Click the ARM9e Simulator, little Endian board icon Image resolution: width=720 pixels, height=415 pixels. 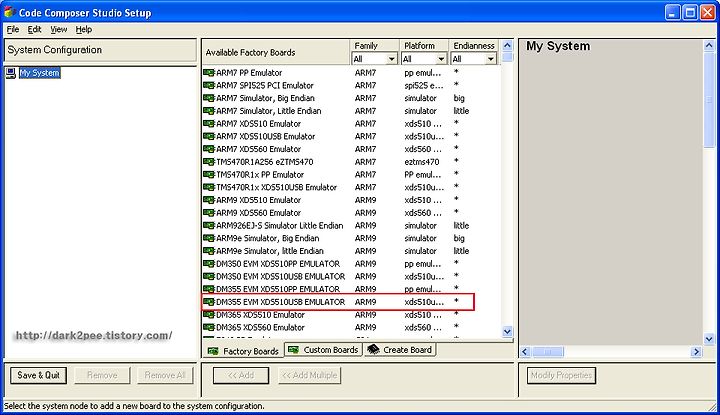[x=208, y=251]
